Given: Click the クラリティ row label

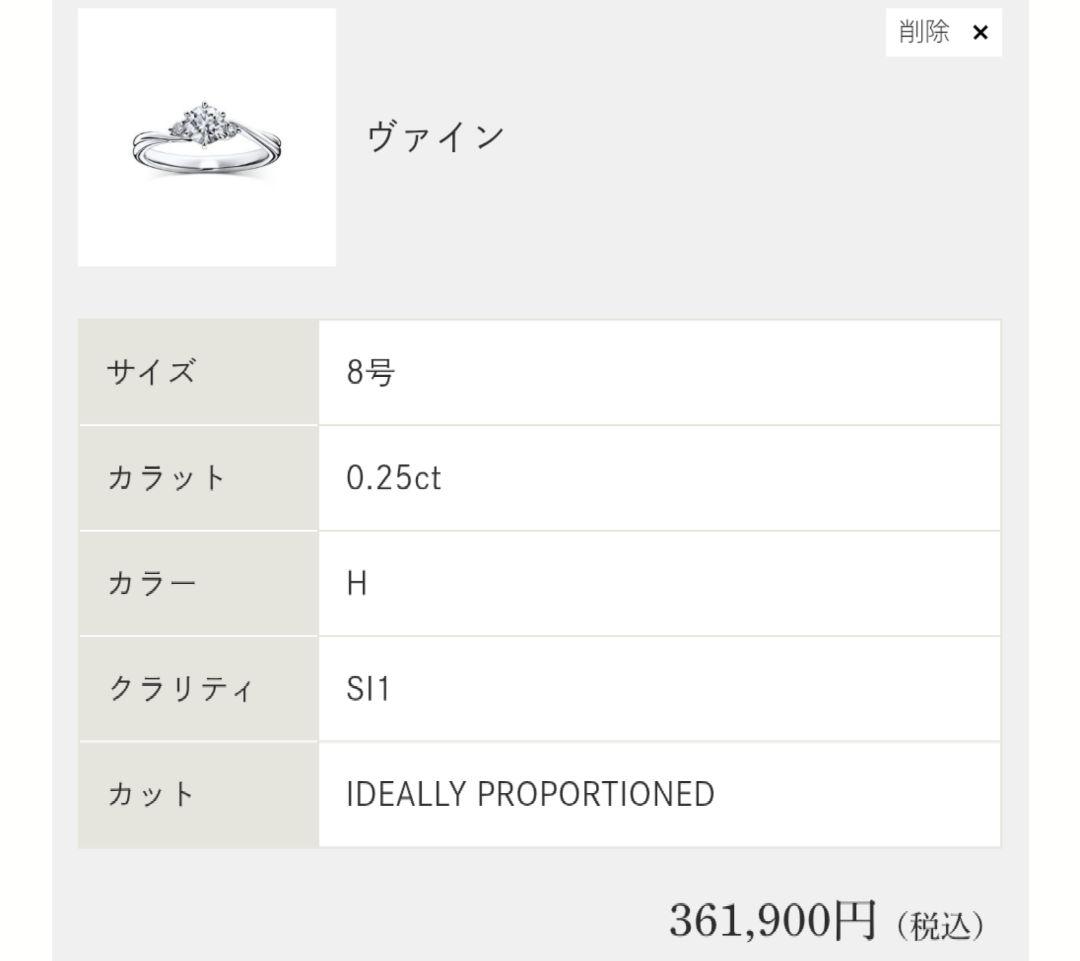Looking at the screenshot, I should [181, 690].
